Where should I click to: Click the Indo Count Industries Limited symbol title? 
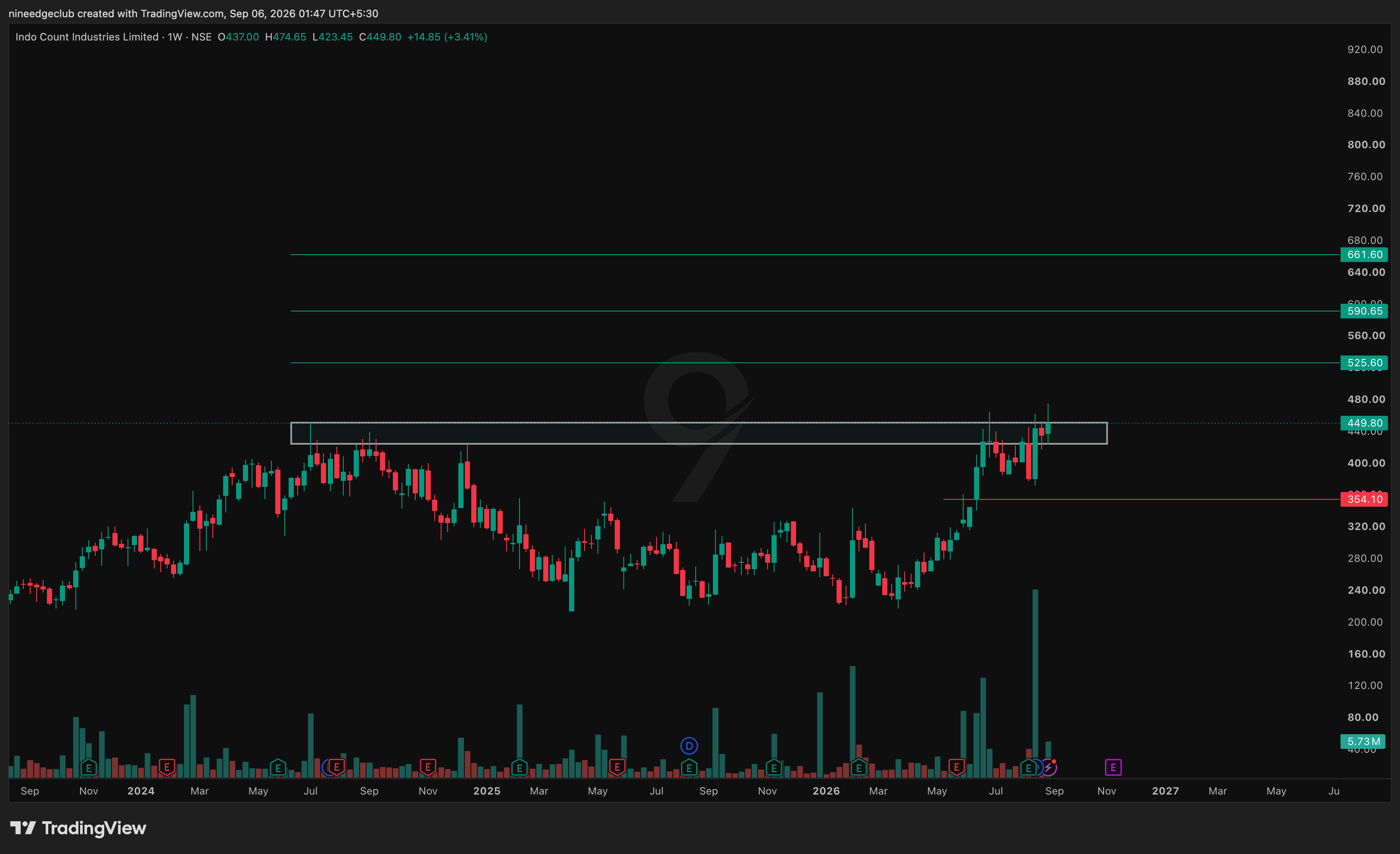point(87,37)
